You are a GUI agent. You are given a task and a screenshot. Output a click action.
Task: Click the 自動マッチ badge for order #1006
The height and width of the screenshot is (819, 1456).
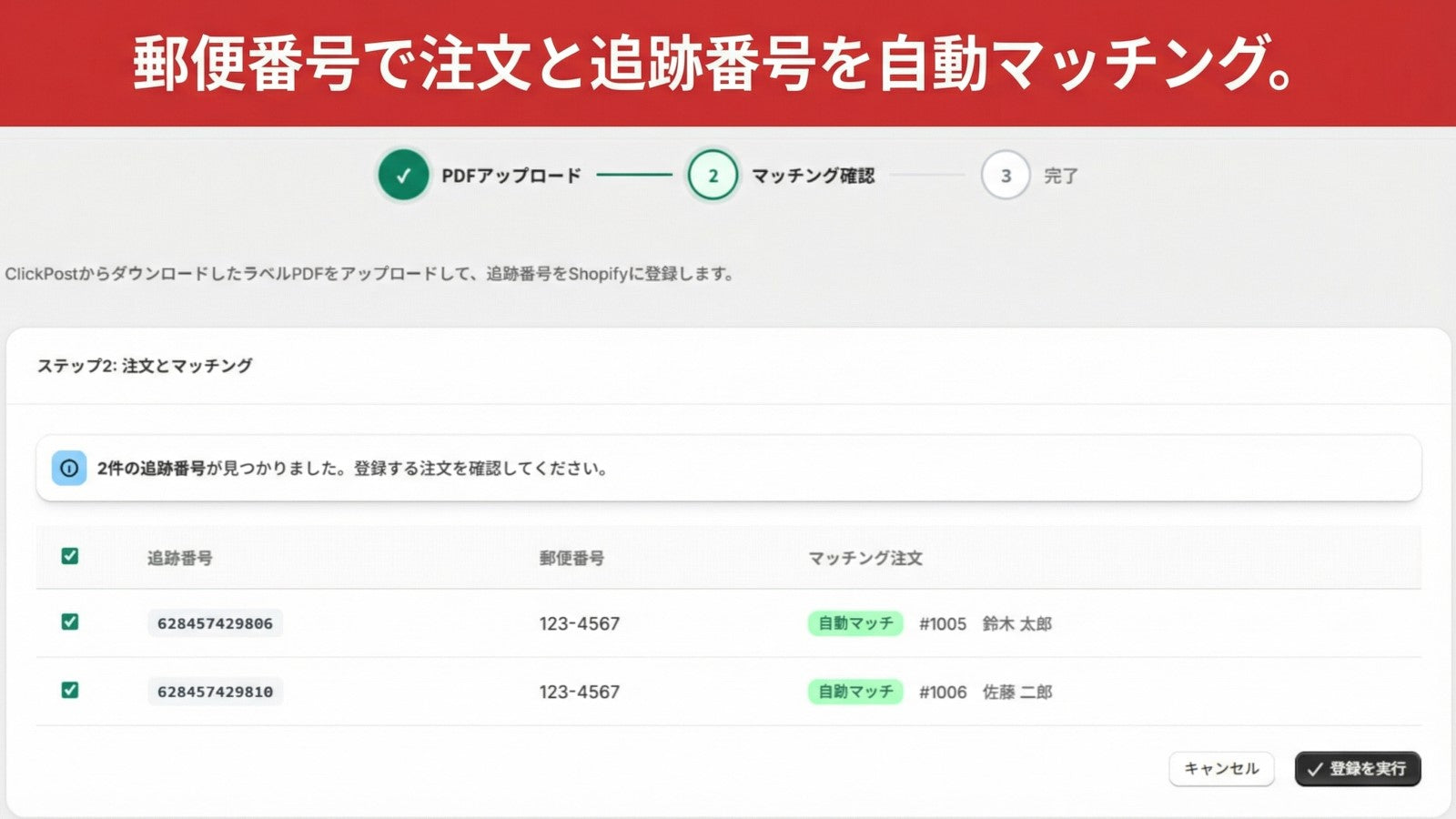[x=854, y=692]
